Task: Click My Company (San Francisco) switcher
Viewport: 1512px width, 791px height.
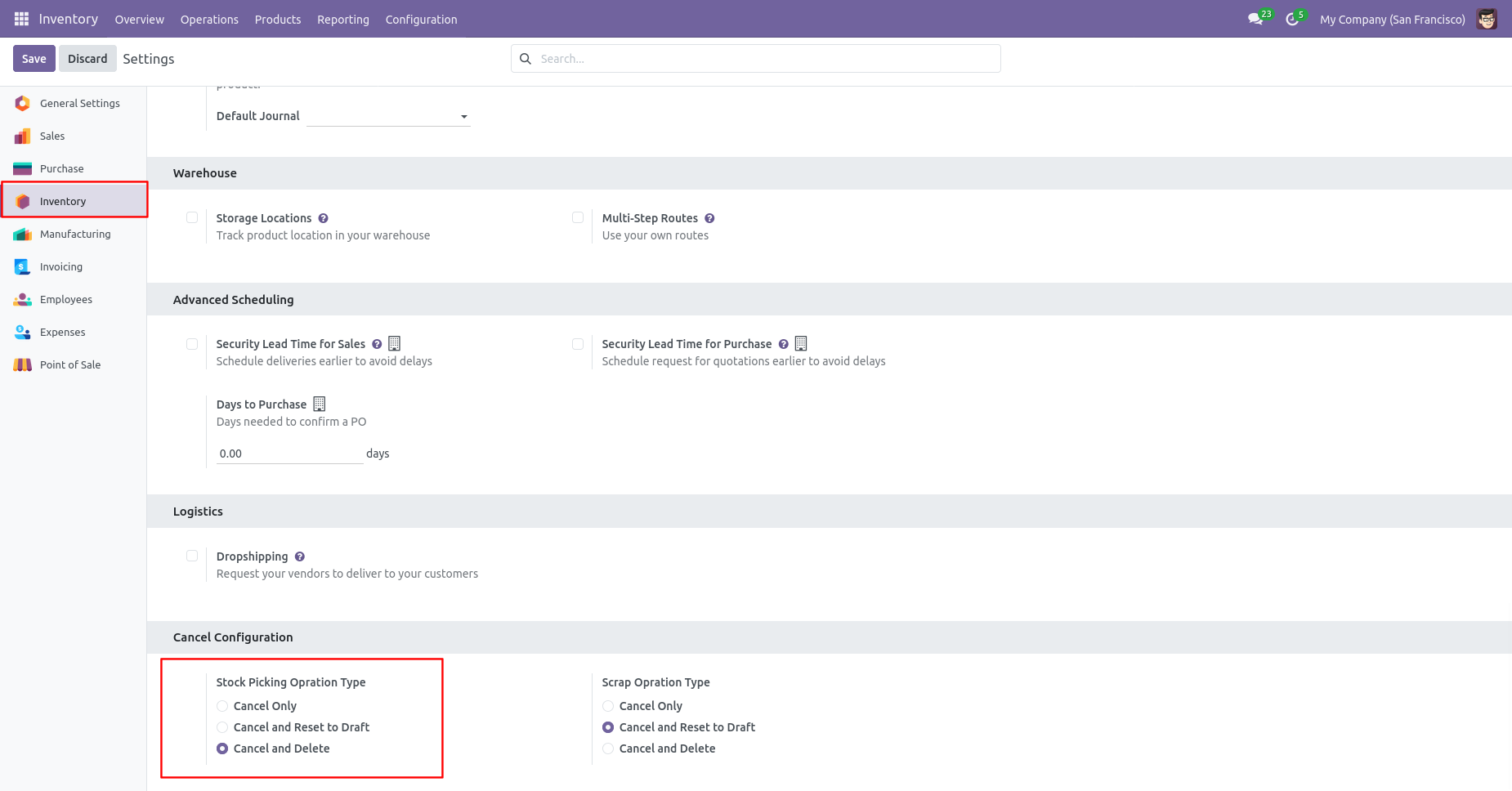Action: click(1392, 19)
